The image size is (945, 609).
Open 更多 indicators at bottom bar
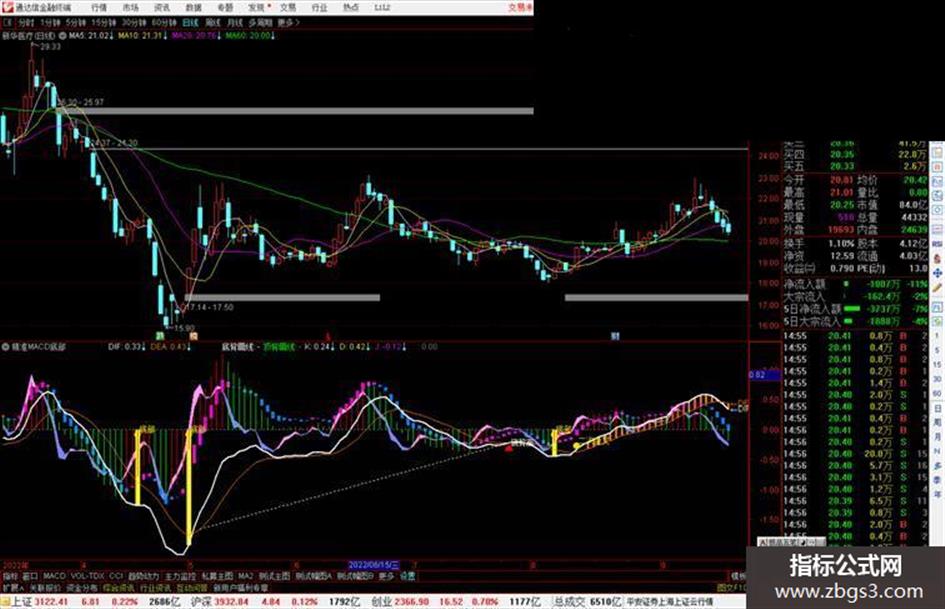click(386, 576)
